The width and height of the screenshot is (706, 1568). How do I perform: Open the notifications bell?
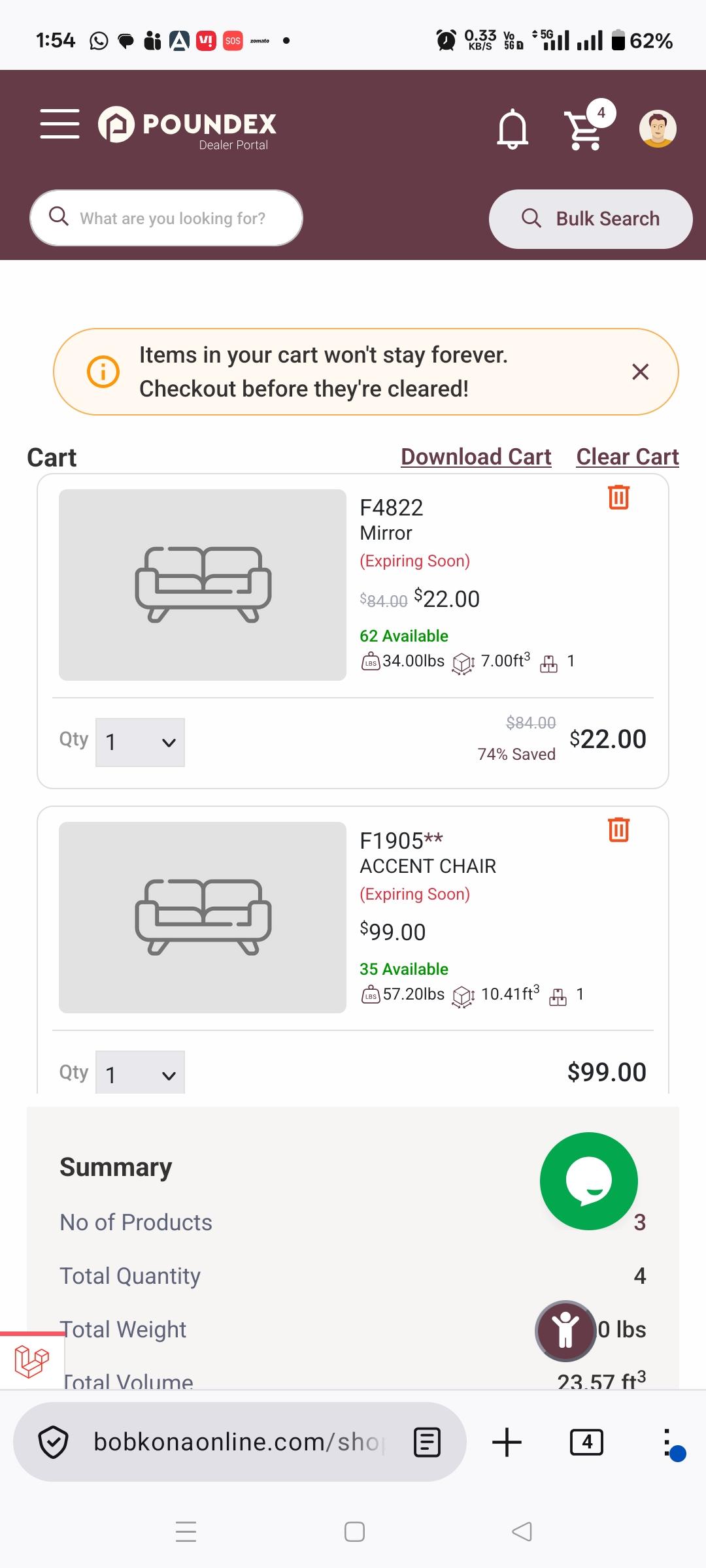tap(513, 128)
